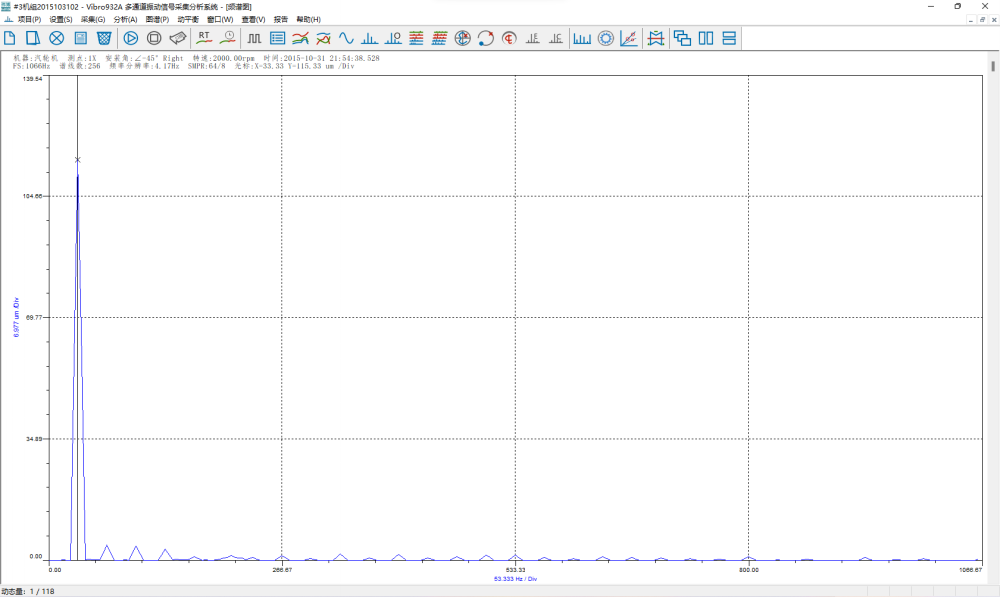Screen dimensions: 1000x597
Task: Open the orbit circle icon
Action: click(x=485, y=38)
